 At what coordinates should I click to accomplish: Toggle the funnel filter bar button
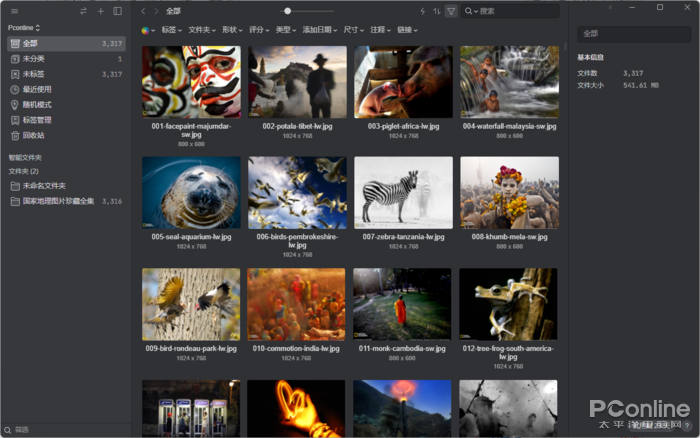pyautogui.click(x=451, y=11)
